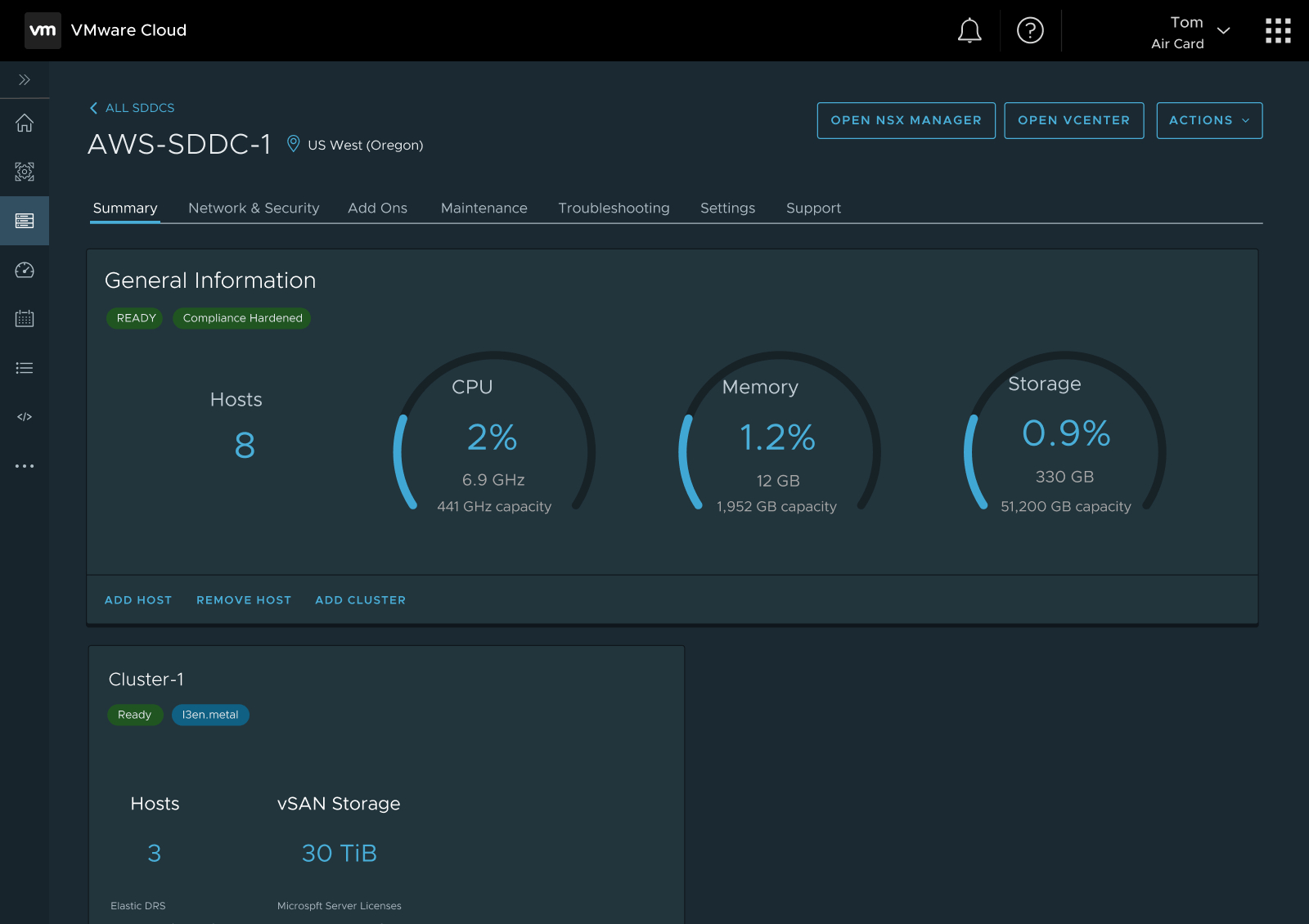The image size is (1309, 924).
Task: Click the Compliance Hardened badge
Action: click(x=242, y=318)
